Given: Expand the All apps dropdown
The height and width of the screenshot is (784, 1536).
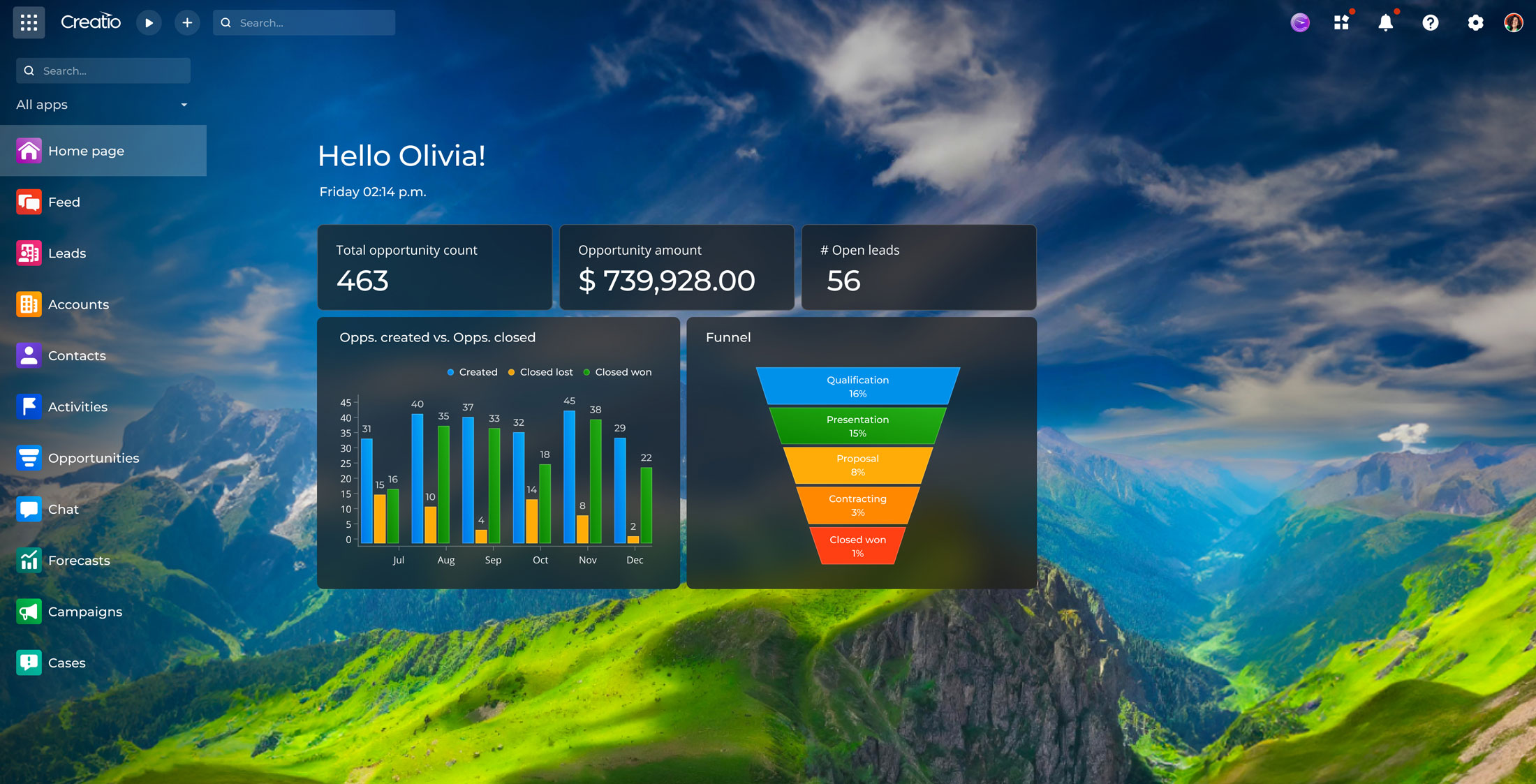Looking at the screenshot, I should tap(103, 104).
